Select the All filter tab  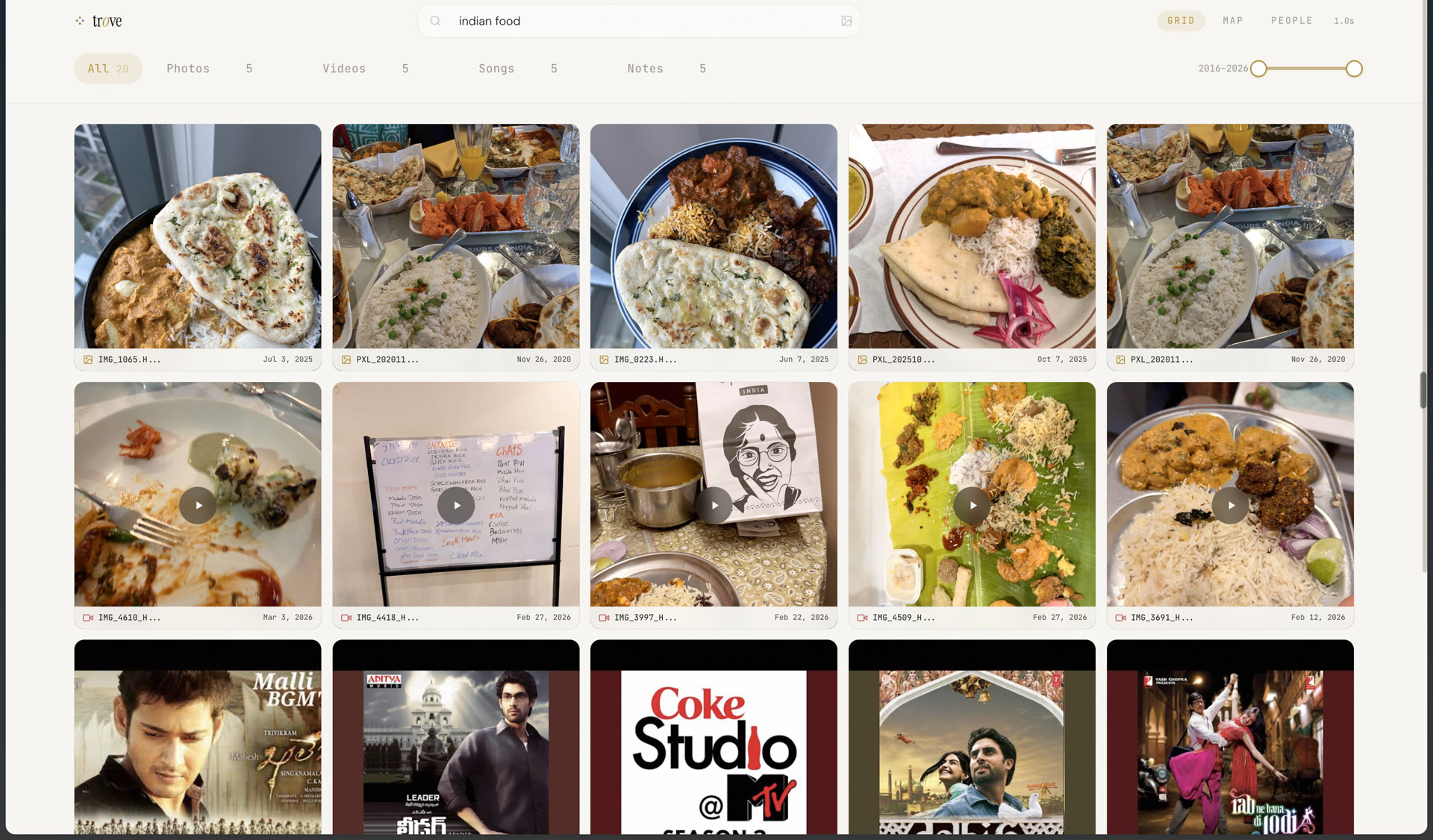click(108, 69)
